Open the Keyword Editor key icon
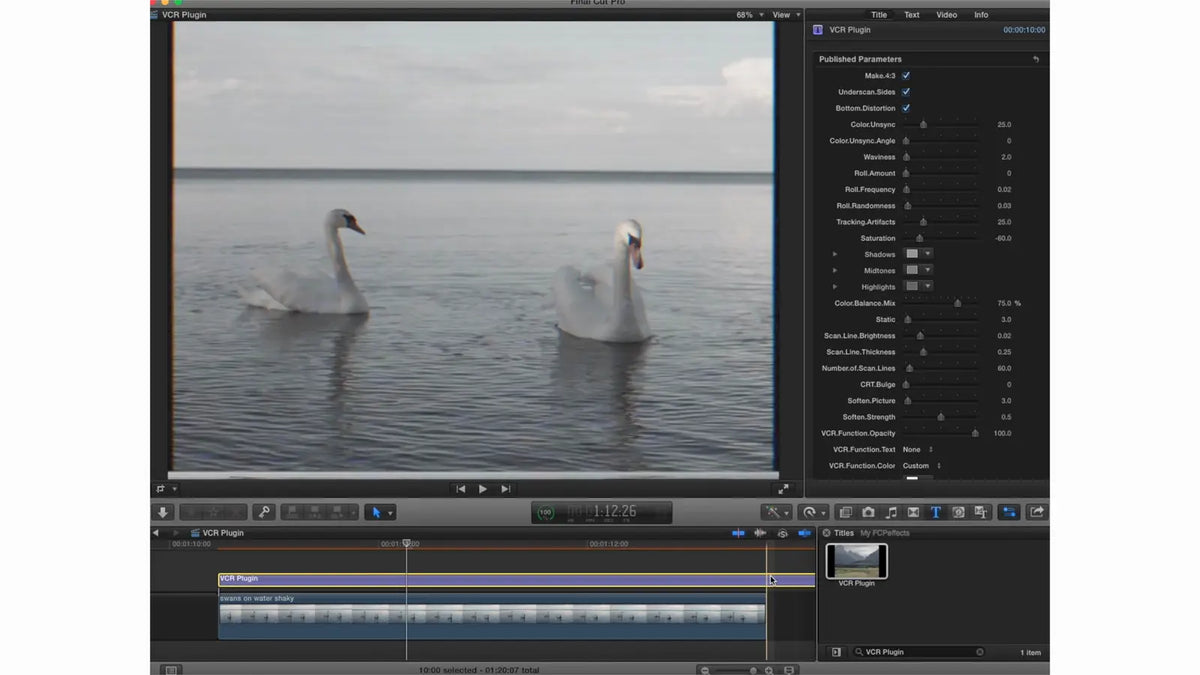Image resolution: width=1200 pixels, height=675 pixels. pyautogui.click(x=264, y=512)
